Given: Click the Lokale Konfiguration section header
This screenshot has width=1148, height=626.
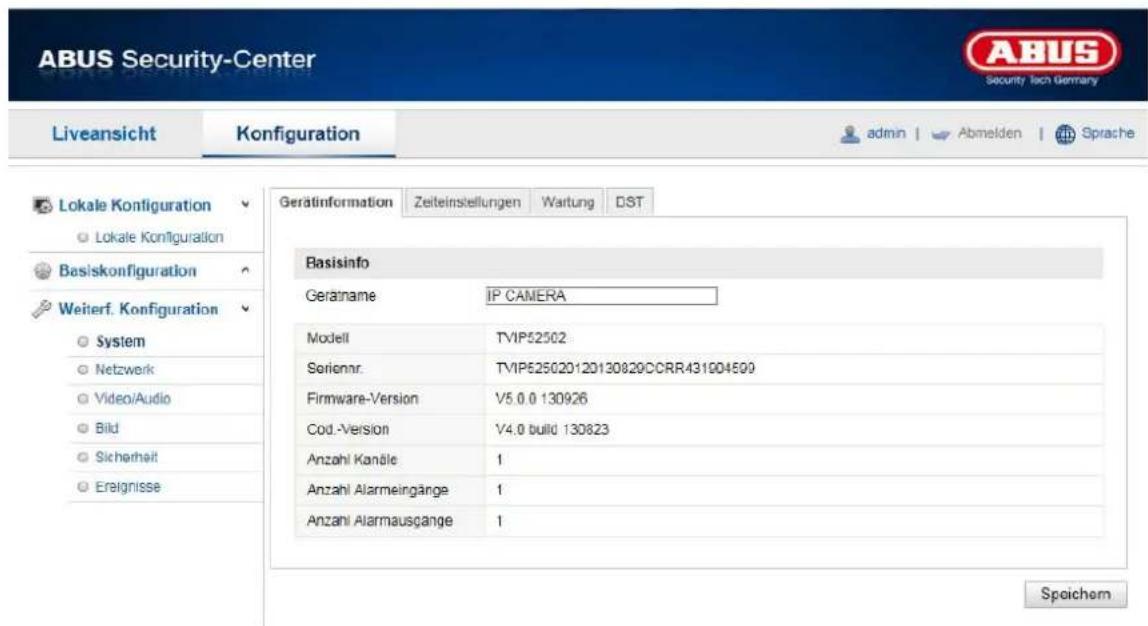Looking at the screenshot, I should tap(135, 206).
